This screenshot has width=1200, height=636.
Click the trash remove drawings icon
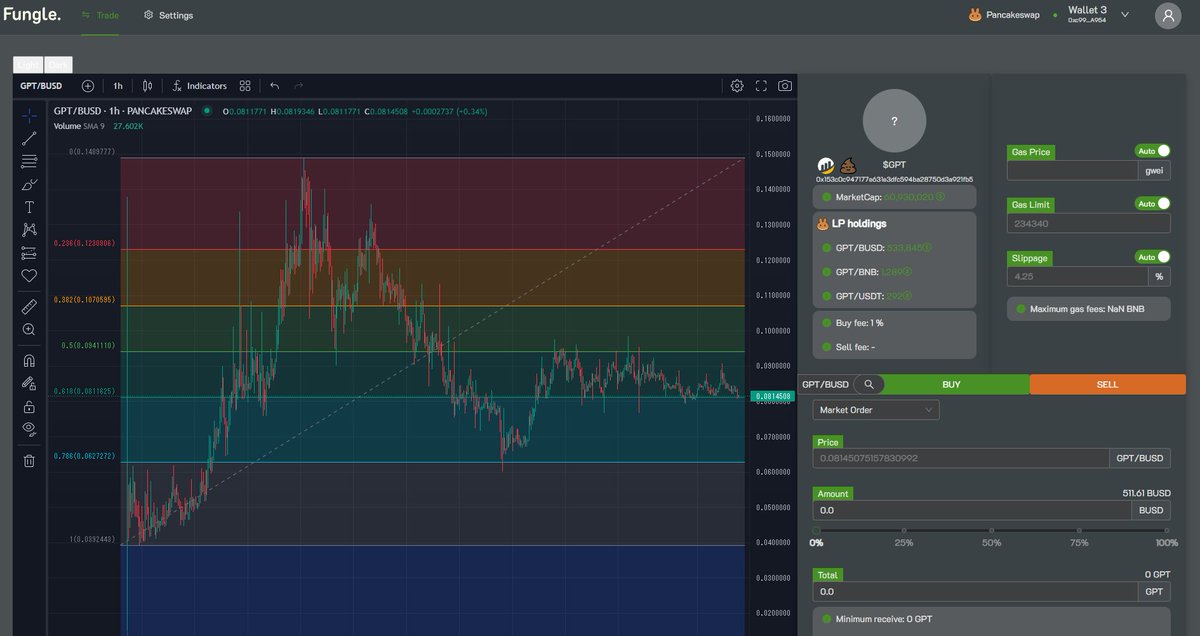29,460
